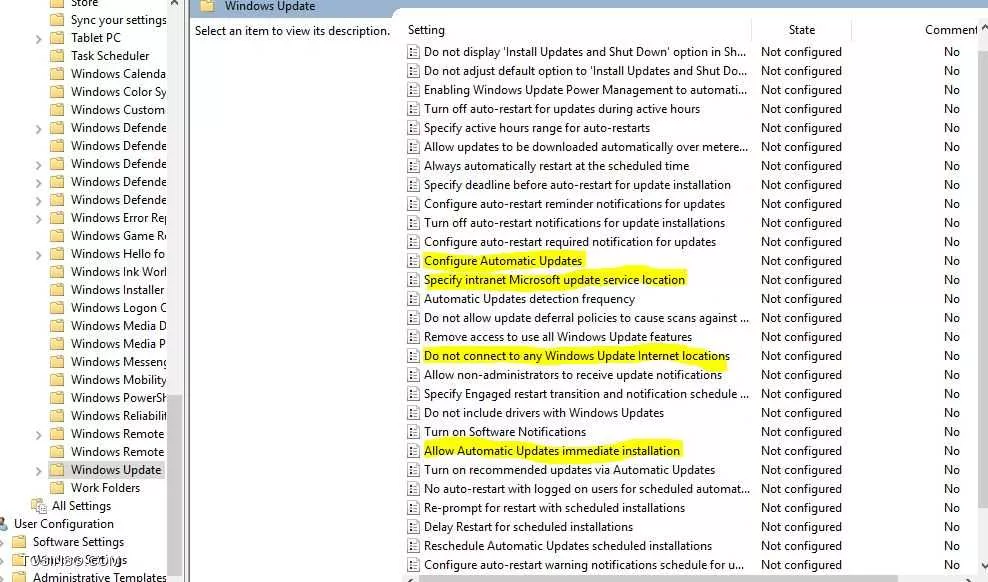Click policy icon for Remove access to use all Windows Update features

(x=413, y=337)
